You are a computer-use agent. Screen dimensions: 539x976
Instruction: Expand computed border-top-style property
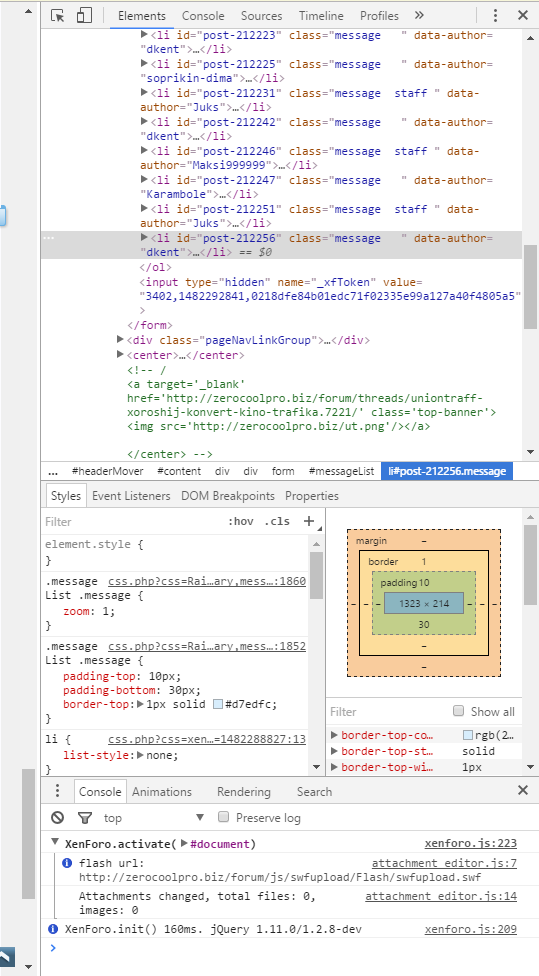(x=334, y=751)
